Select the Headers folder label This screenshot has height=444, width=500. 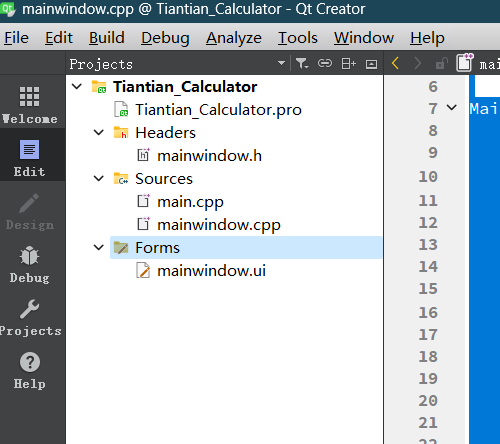pyautogui.click(x=165, y=133)
